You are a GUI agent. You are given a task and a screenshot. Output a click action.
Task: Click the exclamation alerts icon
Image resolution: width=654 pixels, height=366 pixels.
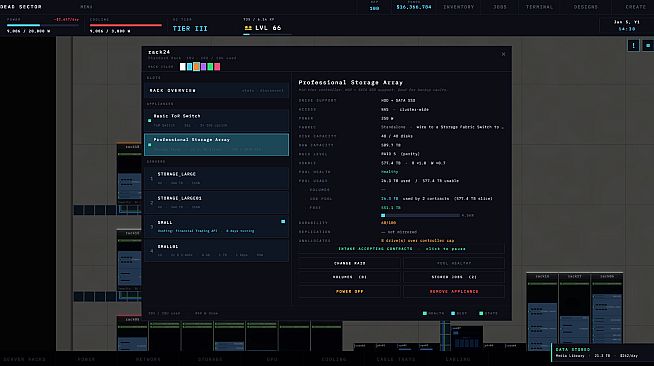coord(633,45)
